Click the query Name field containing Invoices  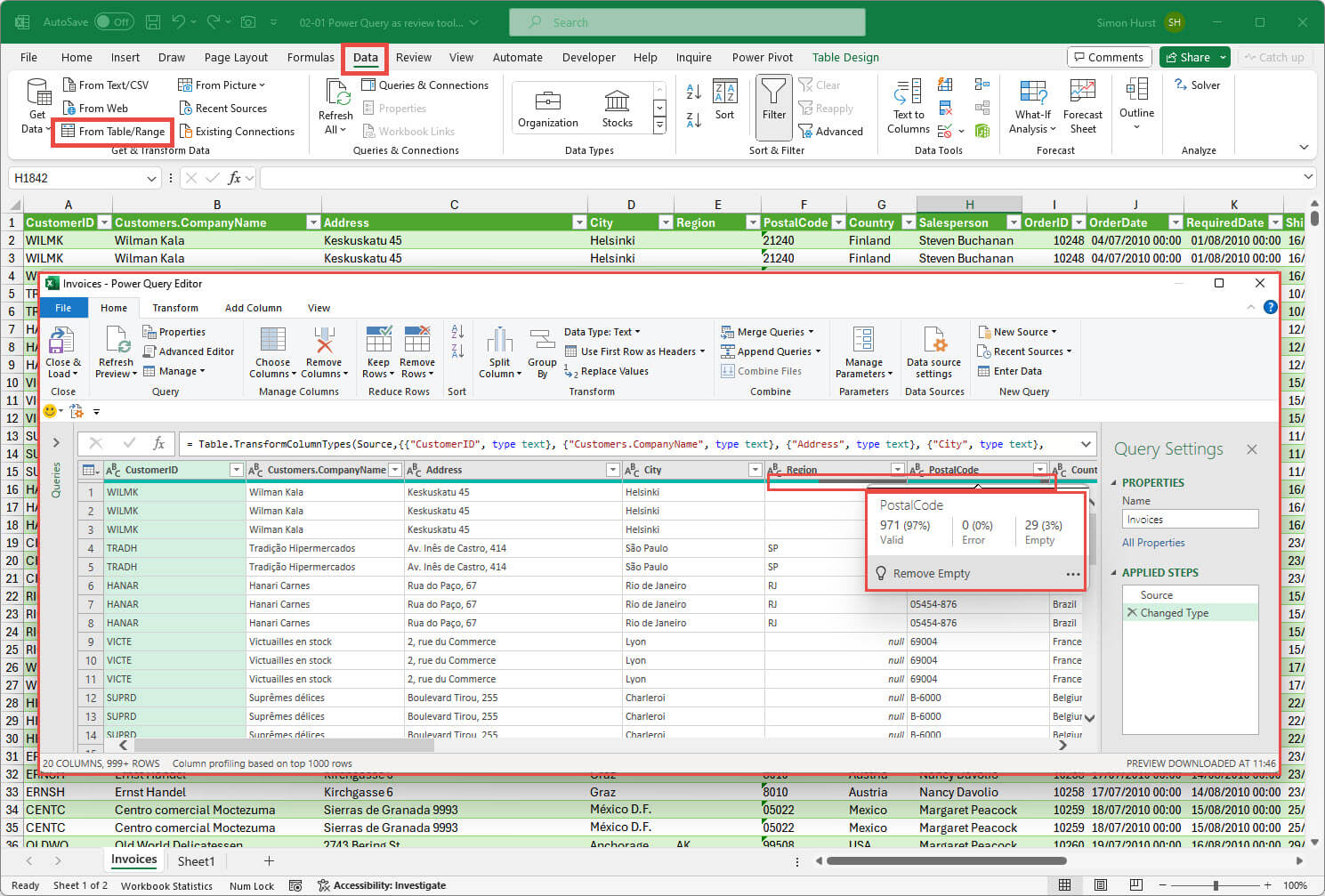1190,520
